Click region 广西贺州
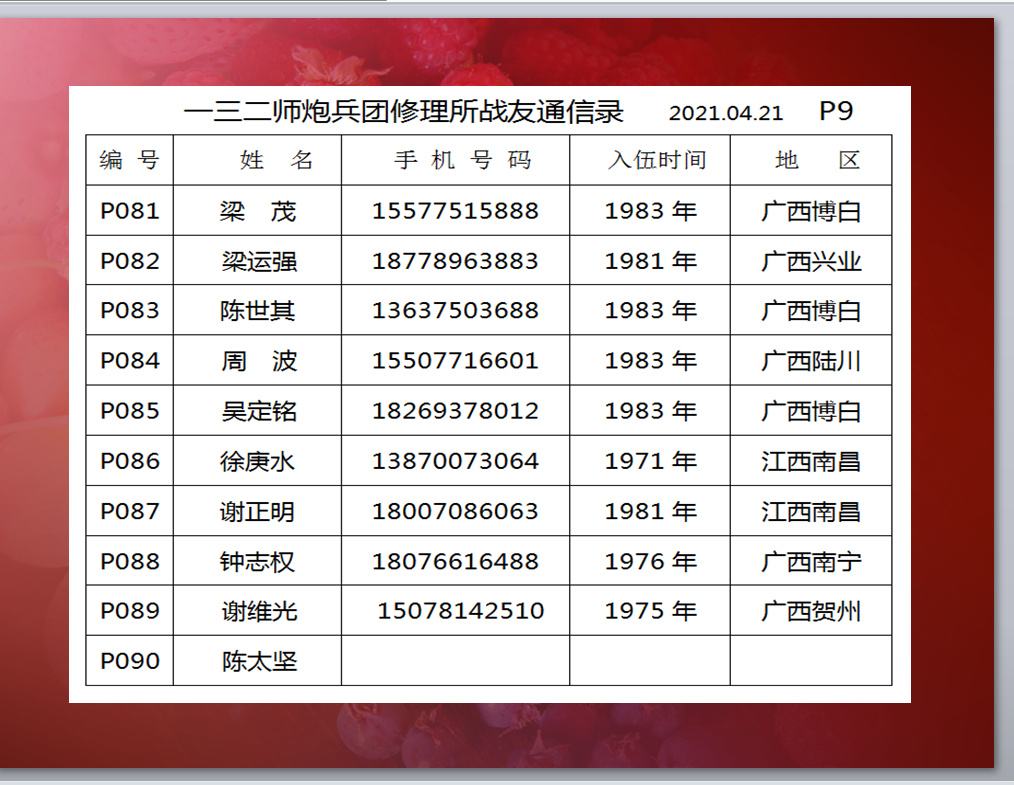Image resolution: width=1014 pixels, height=785 pixels. point(811,611)
